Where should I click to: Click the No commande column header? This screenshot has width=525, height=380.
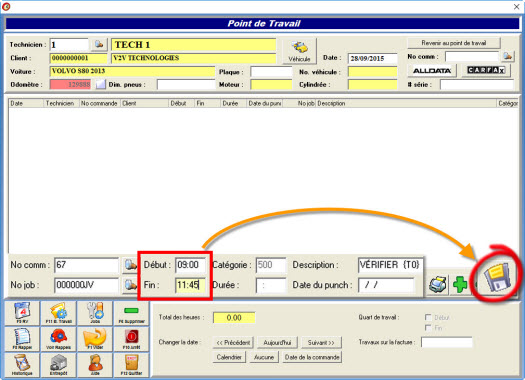click(x=100, y=103)
